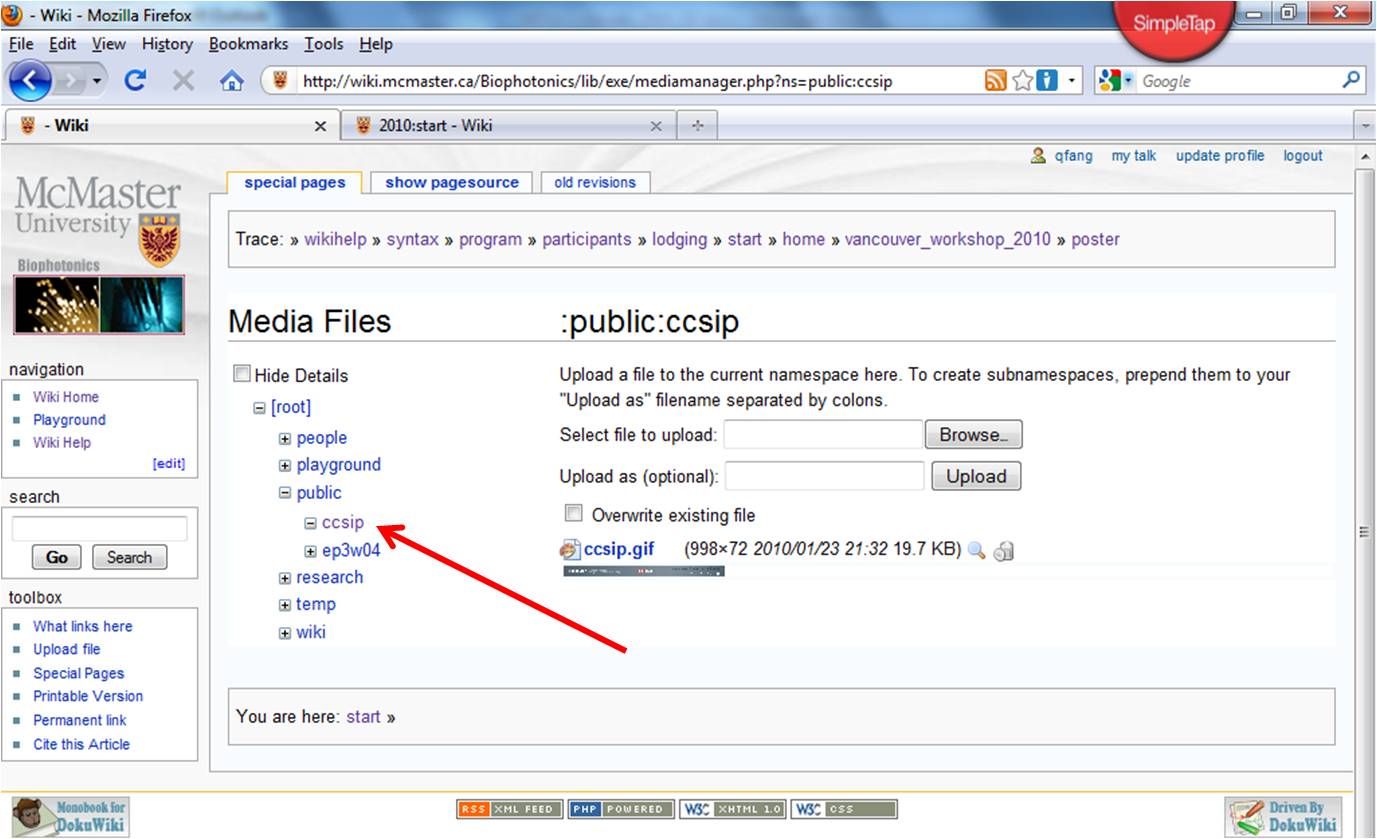
Task: Click the delete icon next to ccsip.gif
Action: coord(1004,551)
